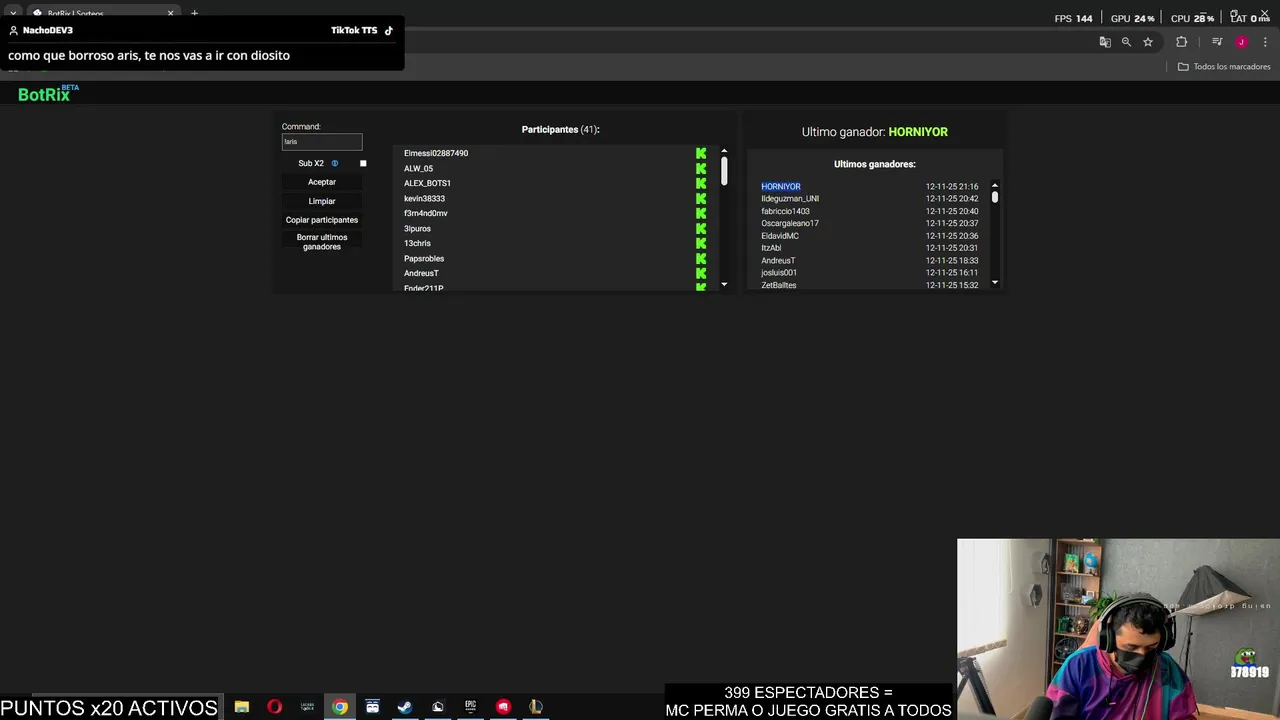Click the Kick icon beside ALEX_BOTS1

point(701,183)
